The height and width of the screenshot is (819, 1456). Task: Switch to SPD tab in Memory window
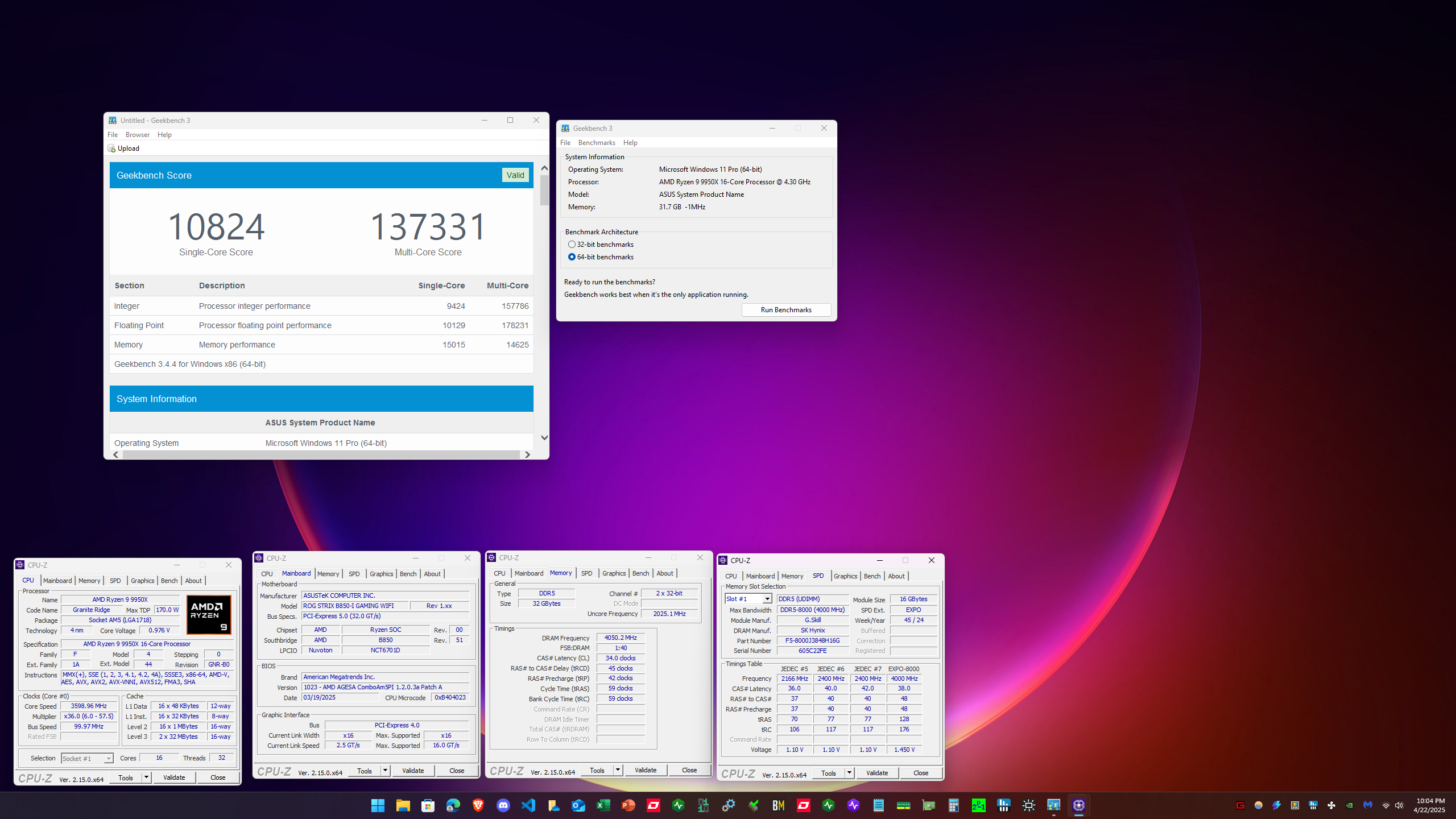click(x=587, y=573)
